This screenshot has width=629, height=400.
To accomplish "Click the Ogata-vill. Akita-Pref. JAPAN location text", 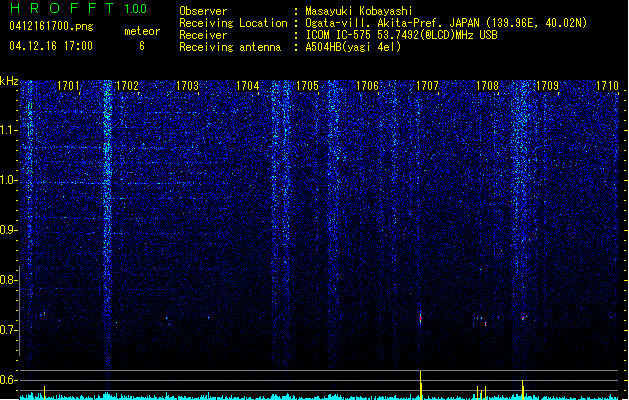I will coord(446,23).
